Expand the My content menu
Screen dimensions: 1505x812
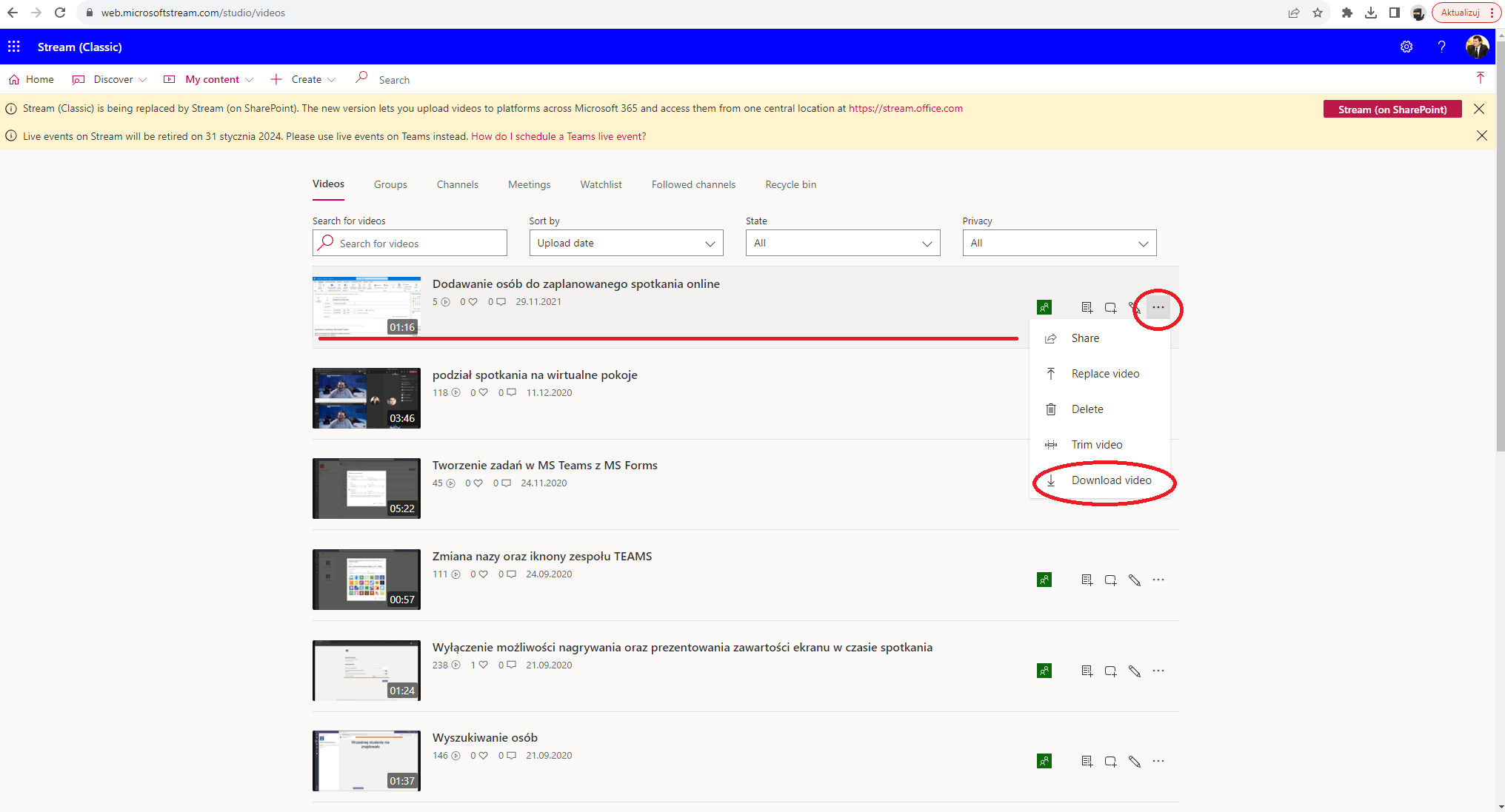click(209, 79)
